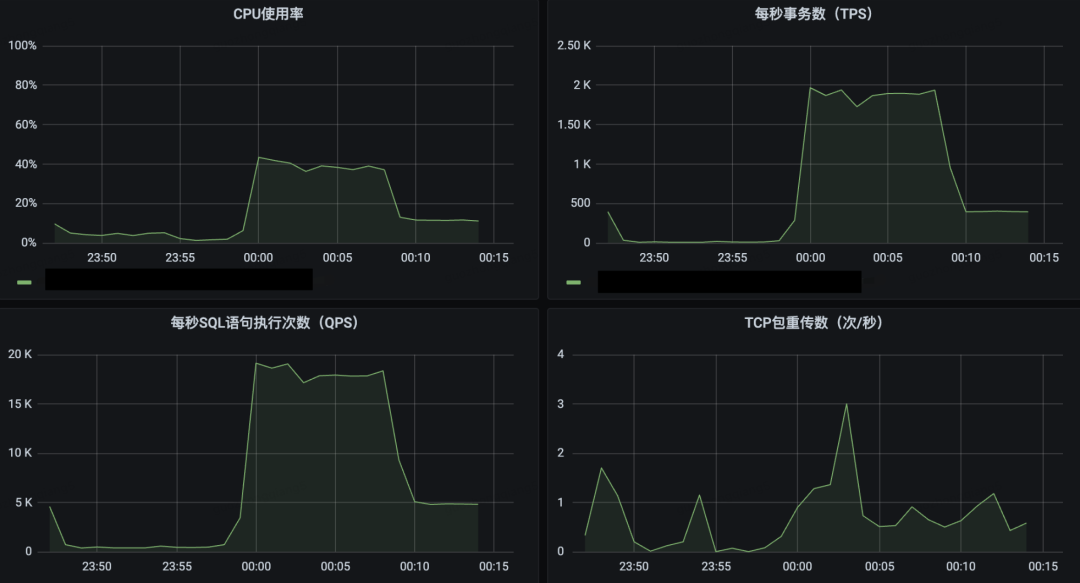Click the 00:05 time label in TPS panel
The width and height of the screenshot is (1080, 583).
[888, 258]
